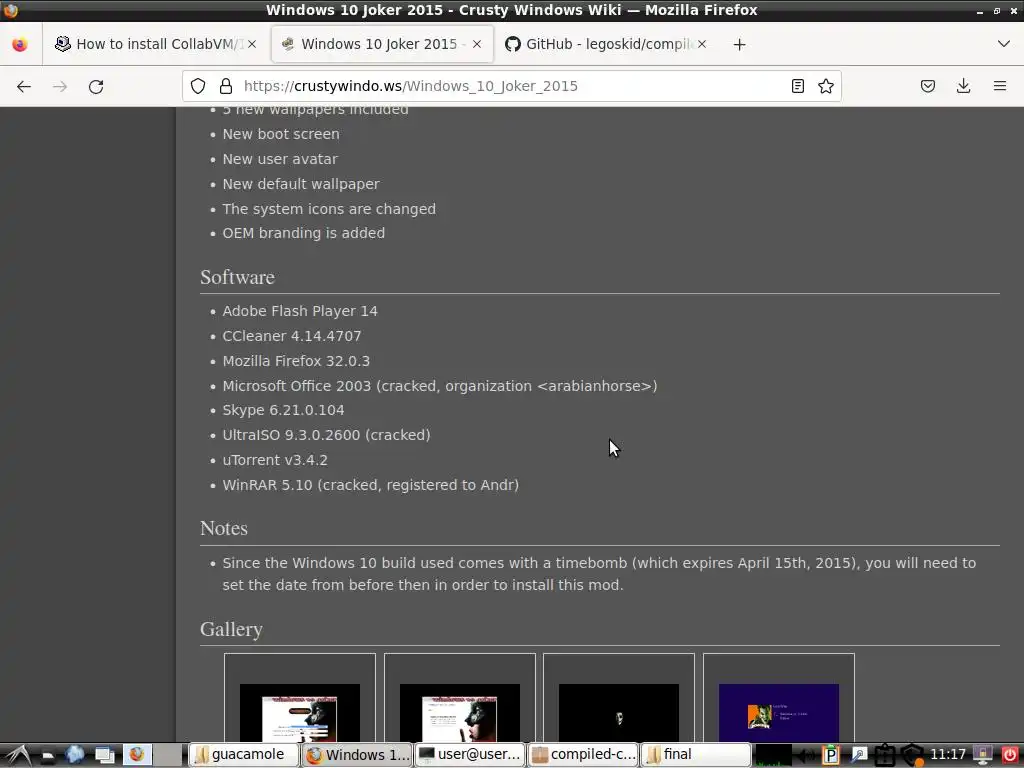1024x768 pixels.
Task: Click 'Mozilla Firefox 32.0.3' list item
Action: coord(296,360)
